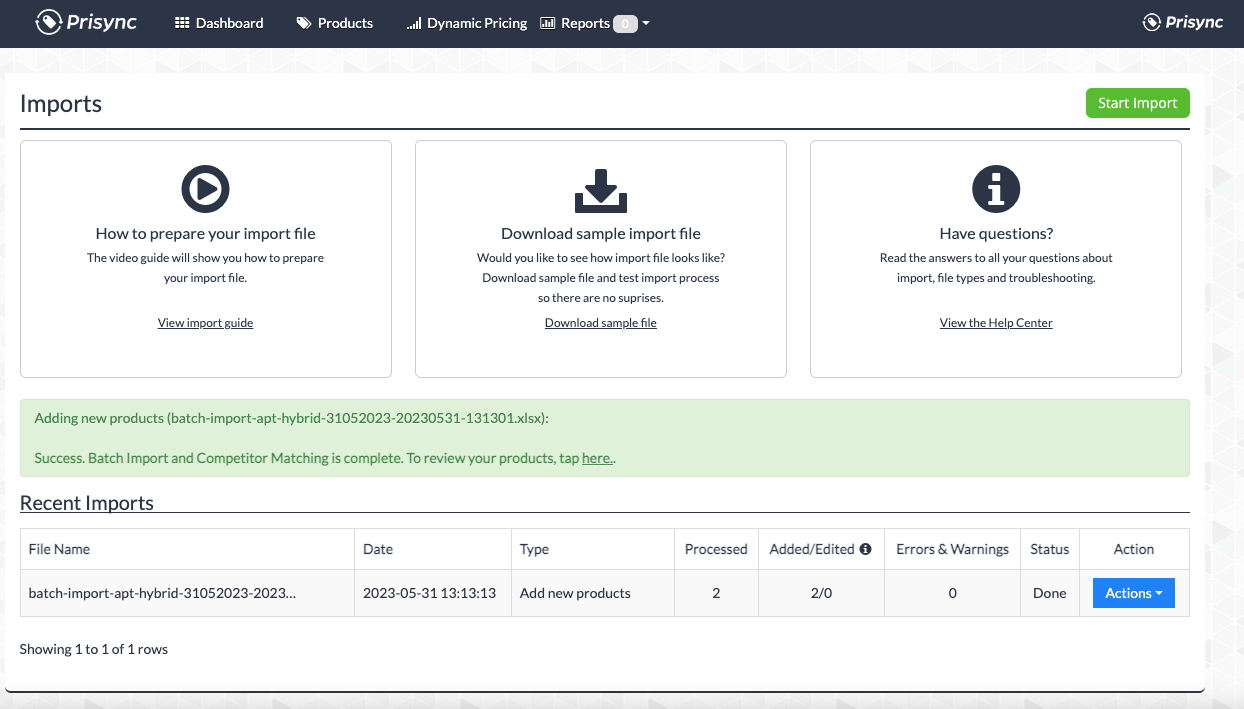The width and height of the screenshot is (1244, 709).
Task: Open the Dashboard menu item
Action: [219, 23]
